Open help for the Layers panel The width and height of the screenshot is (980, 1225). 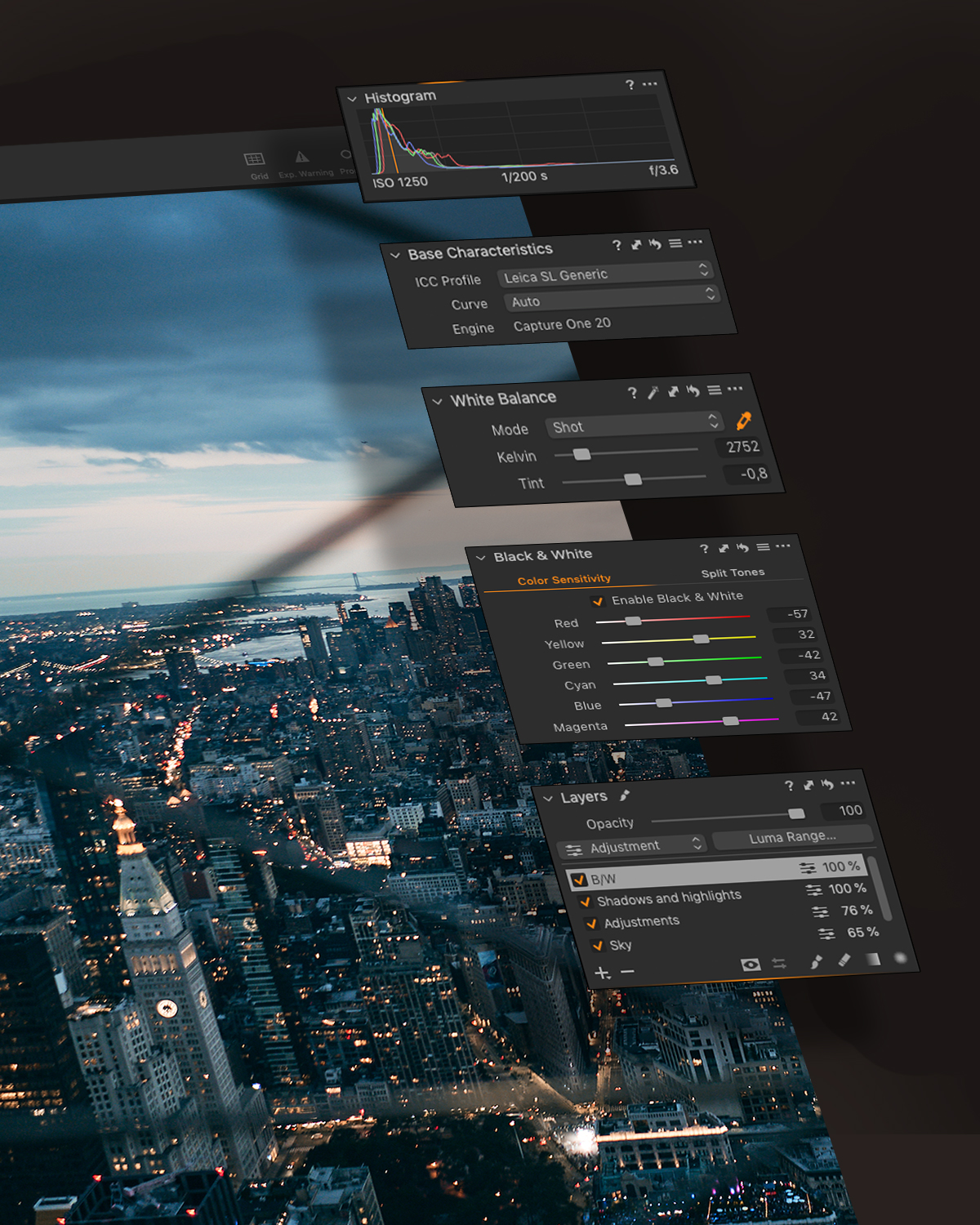(x=789, y=786)
